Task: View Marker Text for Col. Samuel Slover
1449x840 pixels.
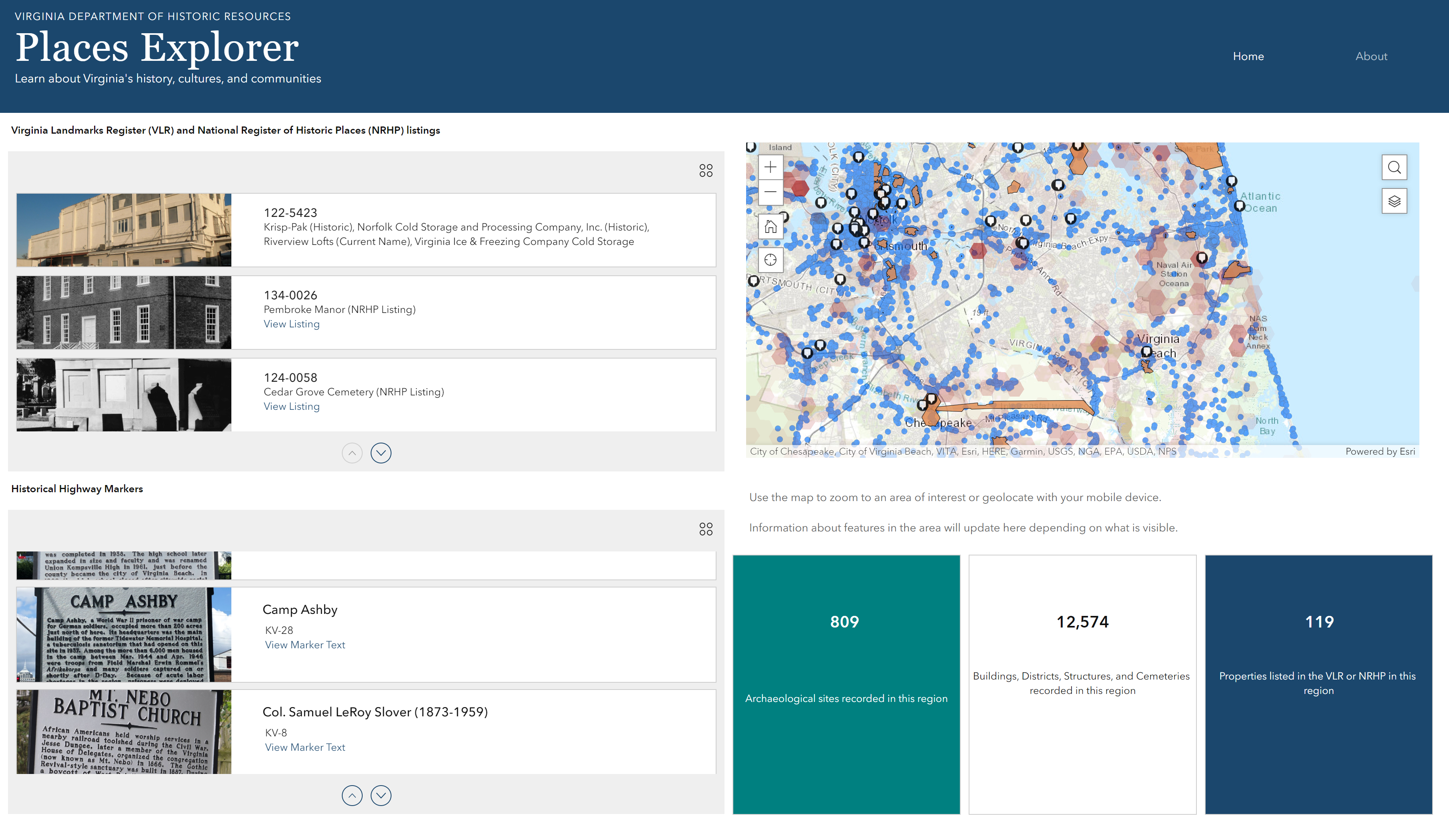Action: point(305,748)
